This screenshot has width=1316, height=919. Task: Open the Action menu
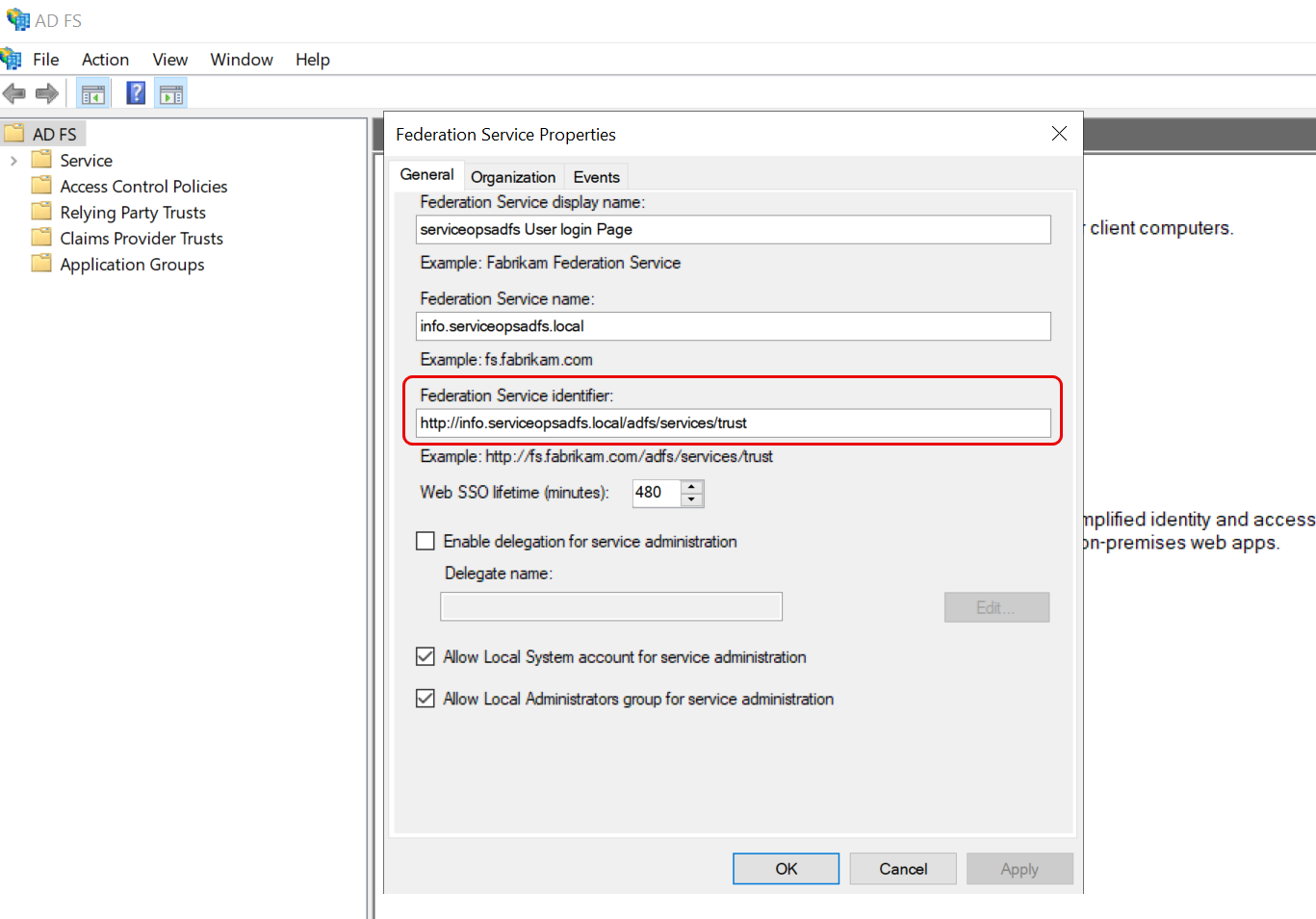[105, 60]
